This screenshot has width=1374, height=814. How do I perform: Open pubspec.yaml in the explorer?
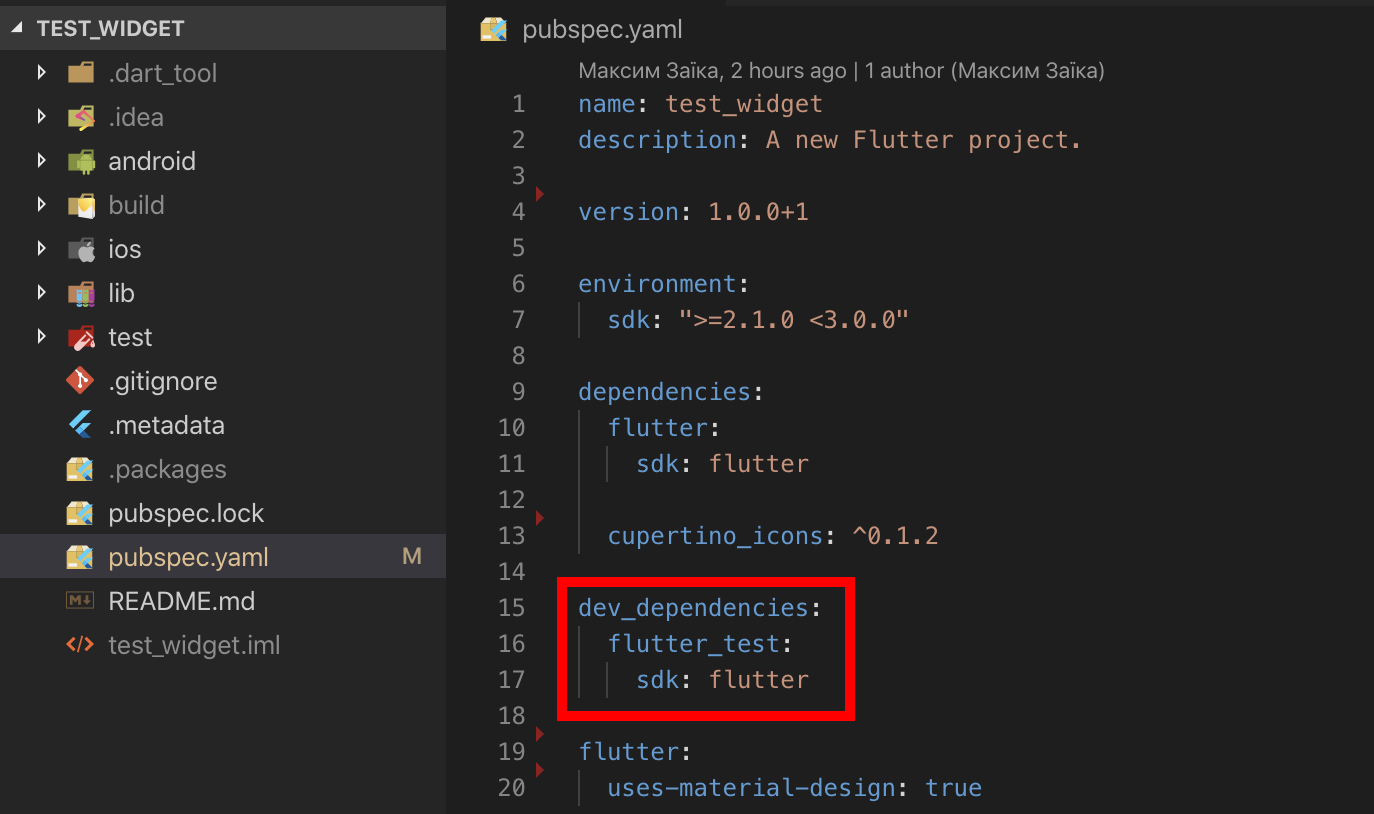[x=188, y=557]
